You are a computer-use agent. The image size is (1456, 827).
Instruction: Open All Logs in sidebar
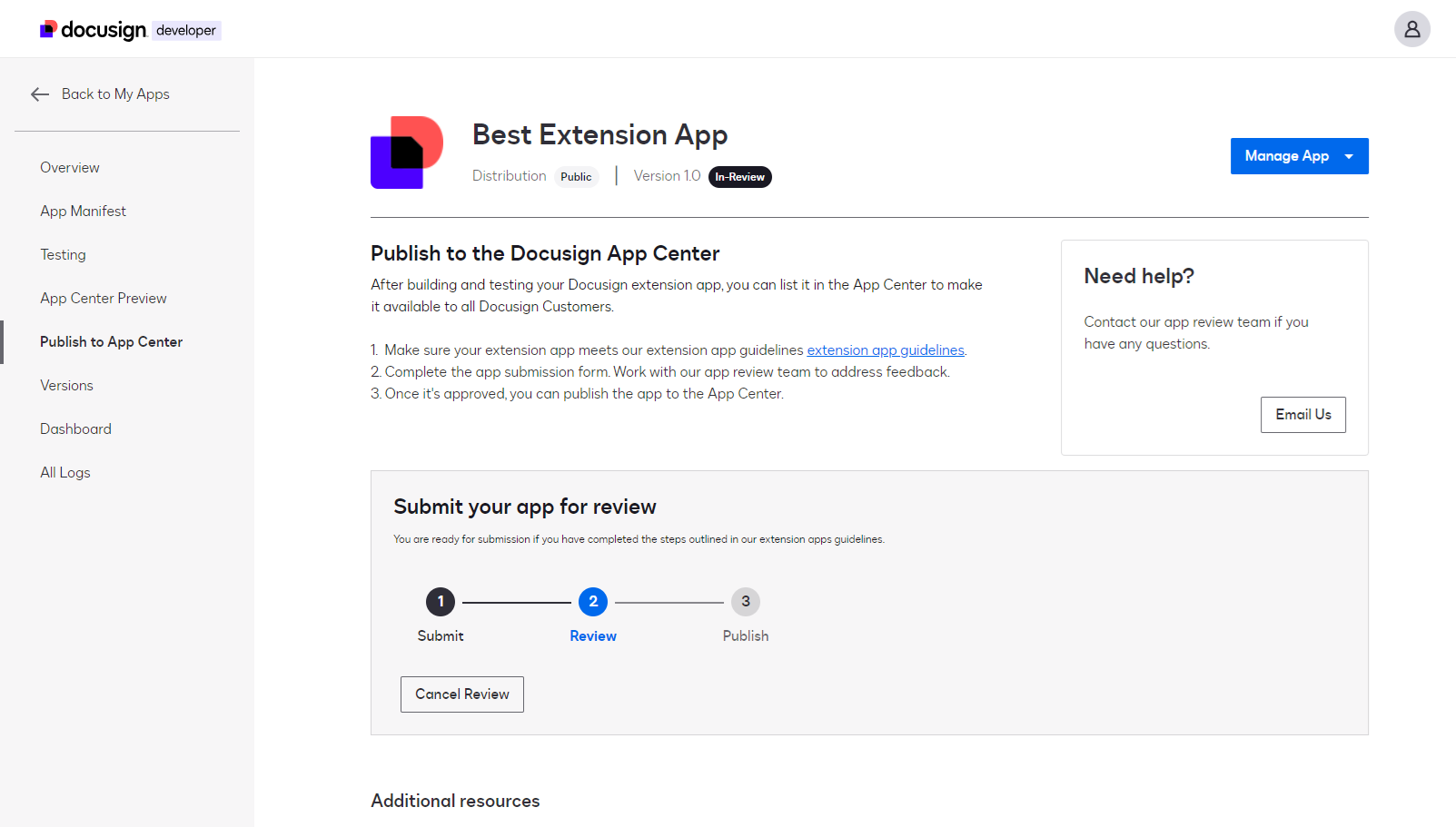65,473
